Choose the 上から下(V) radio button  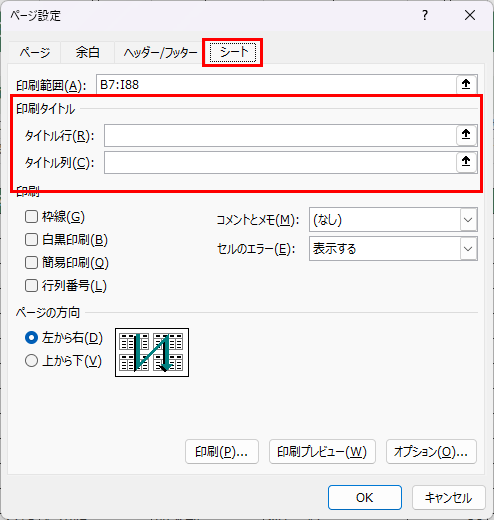[31, 361]
